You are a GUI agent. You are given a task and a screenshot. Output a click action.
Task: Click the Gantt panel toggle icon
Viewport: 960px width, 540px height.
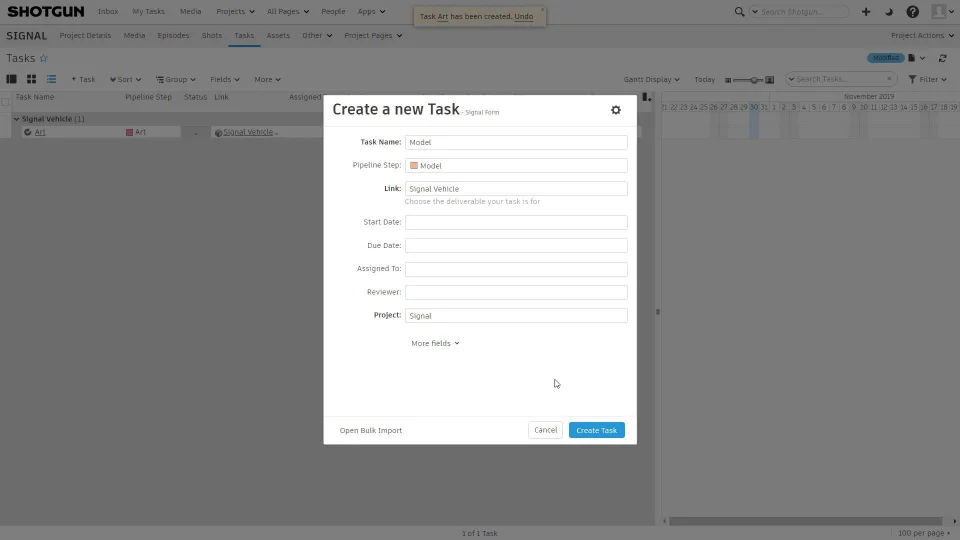click(x=647, y=97)
